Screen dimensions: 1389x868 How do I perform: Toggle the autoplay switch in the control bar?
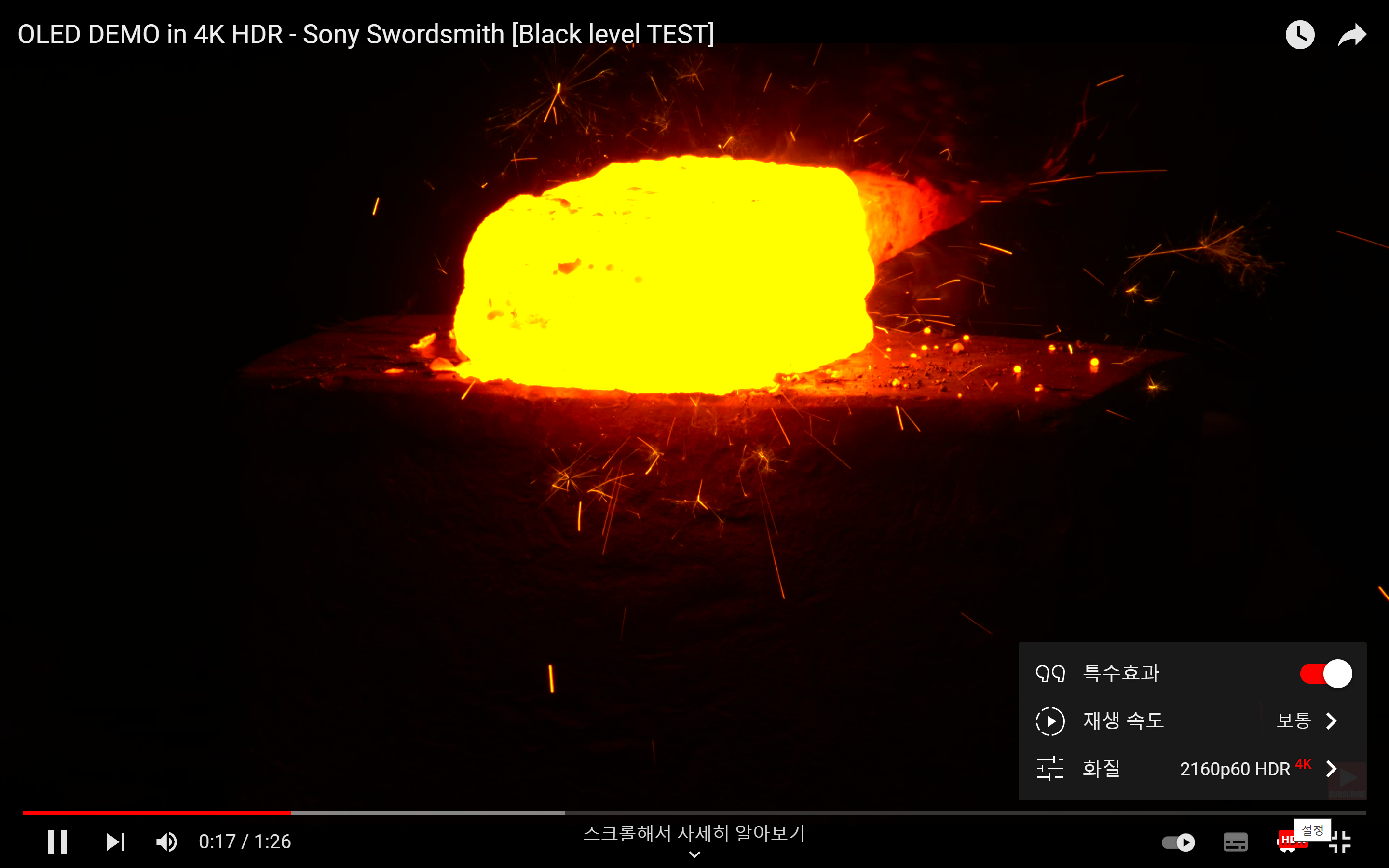coord(1178,842)
